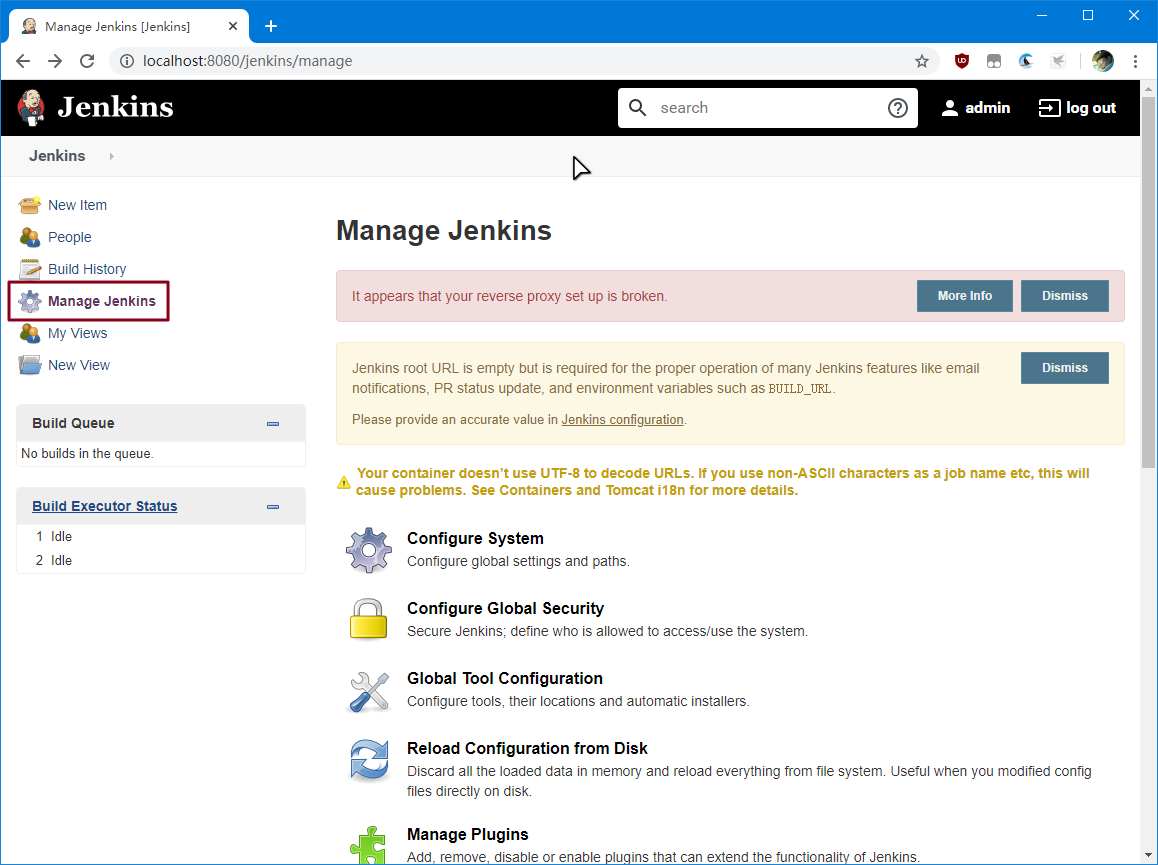The image size is (1158, 865).
Task: Click the scrollbar down arrow
Action: pos(1148,855)
